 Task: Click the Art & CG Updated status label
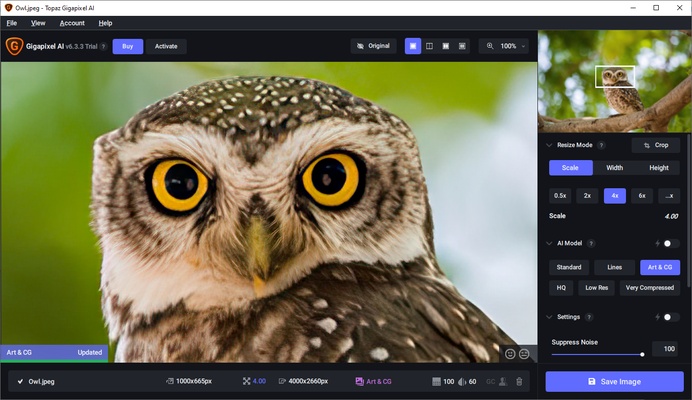(x=54, y=352)
